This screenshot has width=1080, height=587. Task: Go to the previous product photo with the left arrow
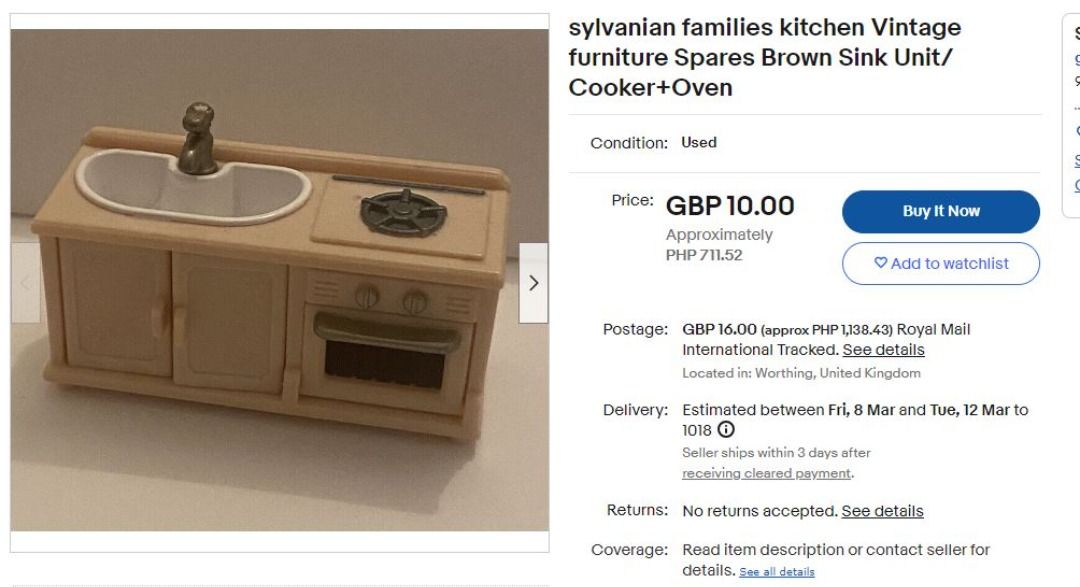[x=25, y=283]
